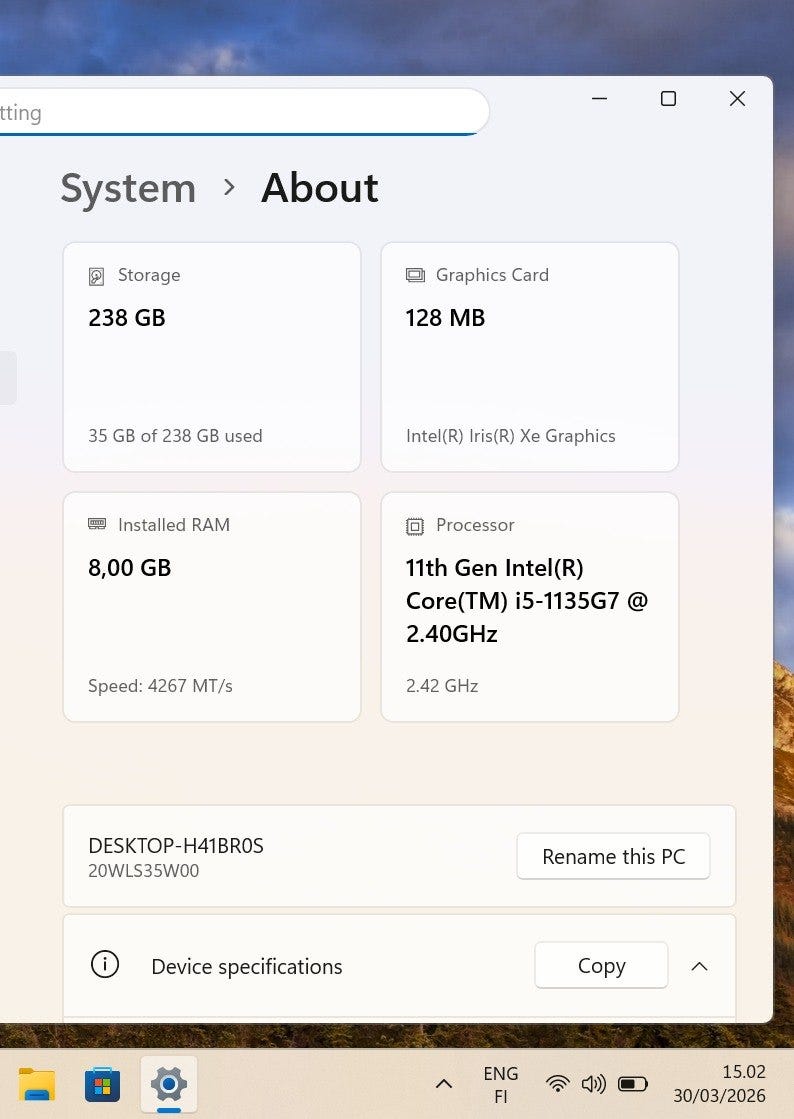Navigate back to System breadcrumb

[128, 188]
